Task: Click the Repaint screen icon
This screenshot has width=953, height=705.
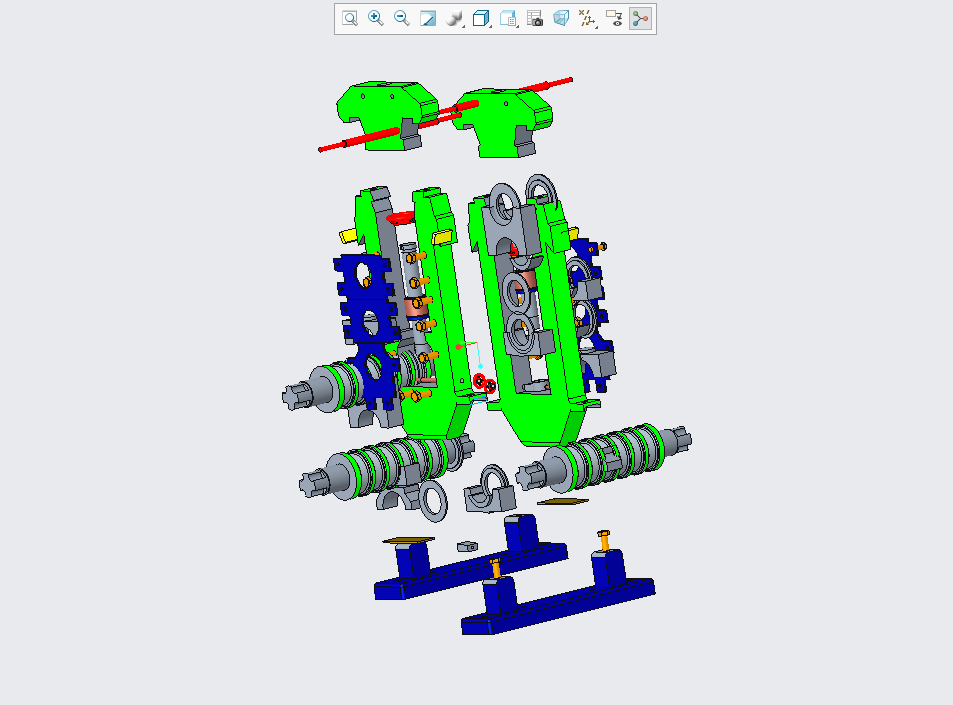Action: click(x=428, y=19)
